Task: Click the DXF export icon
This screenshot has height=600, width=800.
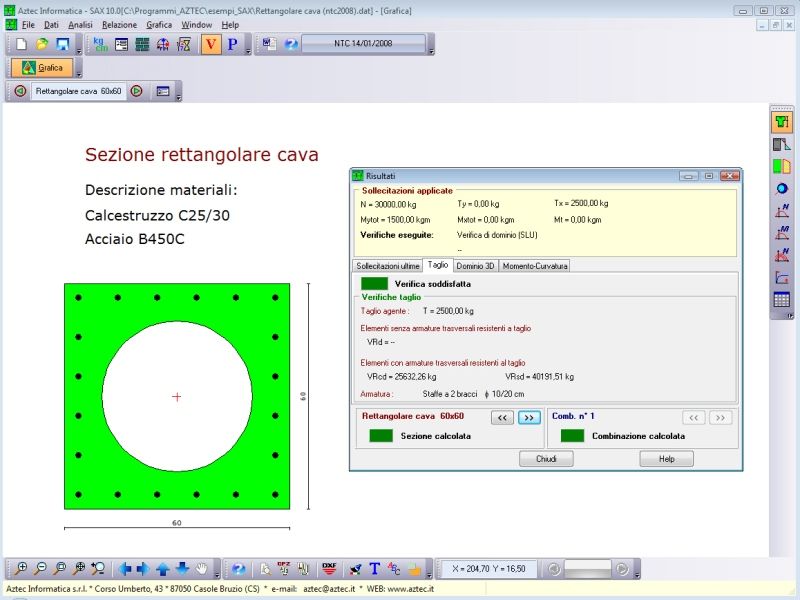Action: (x=329, y=568)
